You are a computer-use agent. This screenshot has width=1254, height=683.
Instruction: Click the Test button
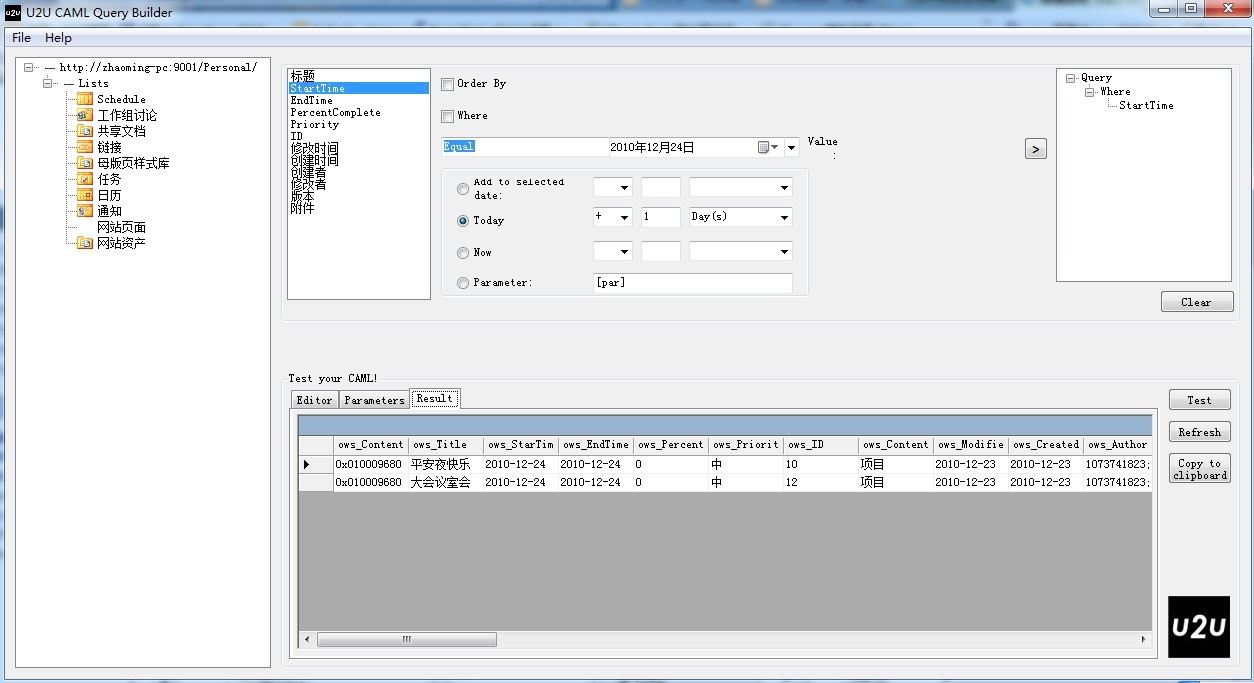point(1199,400)
